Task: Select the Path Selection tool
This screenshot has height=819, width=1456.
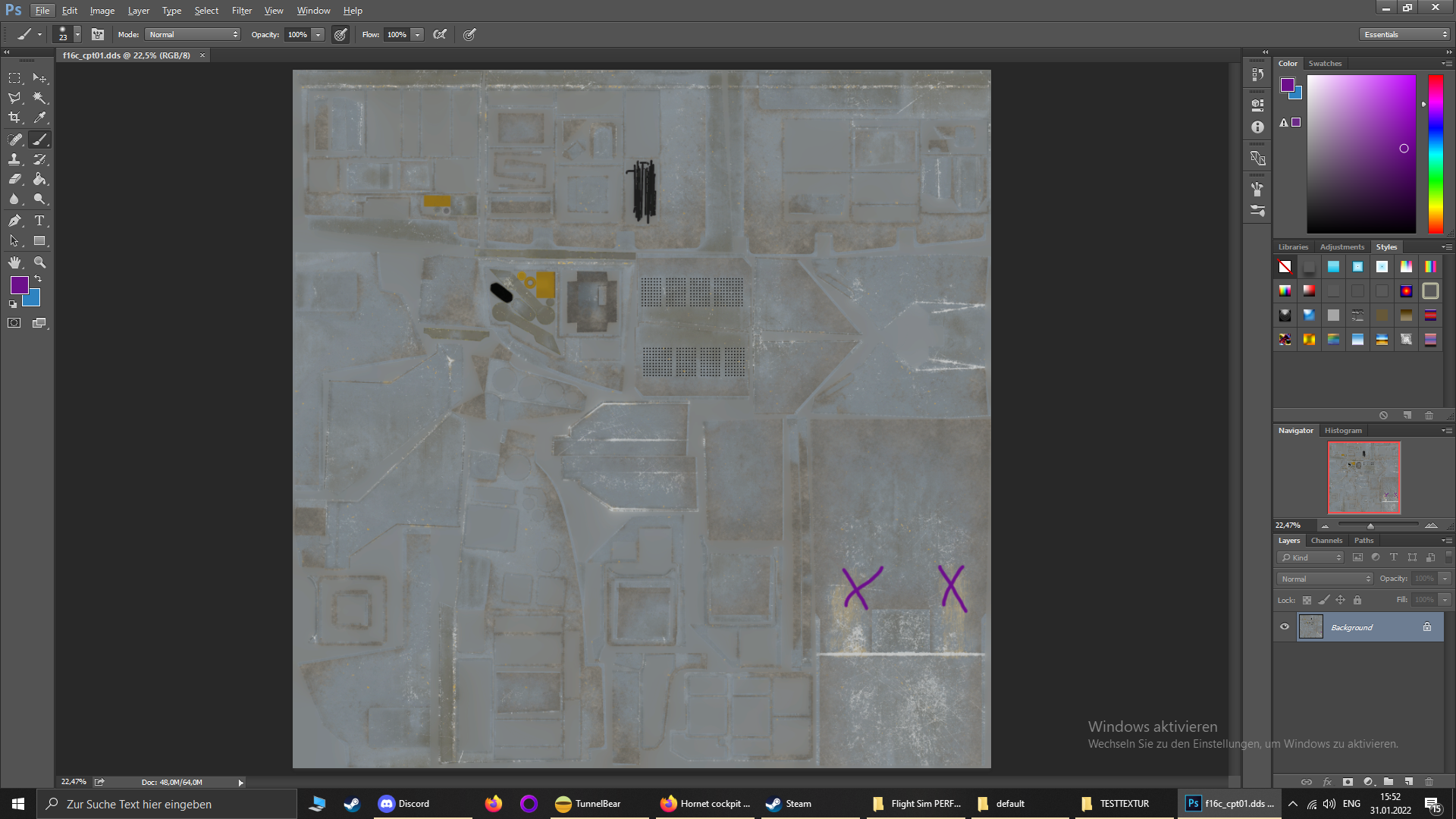Action: click(x=14, y=241)
